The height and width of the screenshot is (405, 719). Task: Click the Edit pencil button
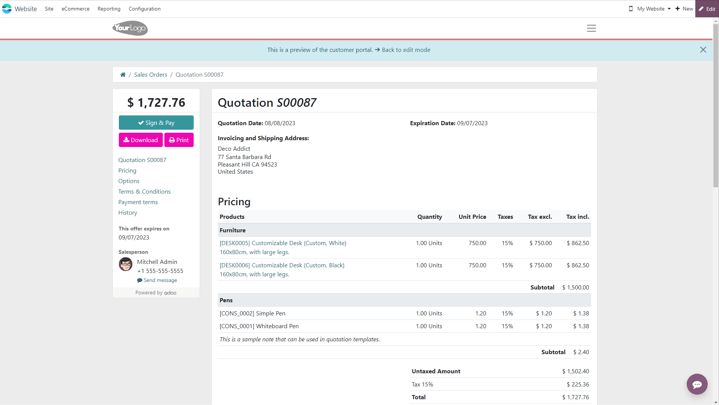pos(707,9)
